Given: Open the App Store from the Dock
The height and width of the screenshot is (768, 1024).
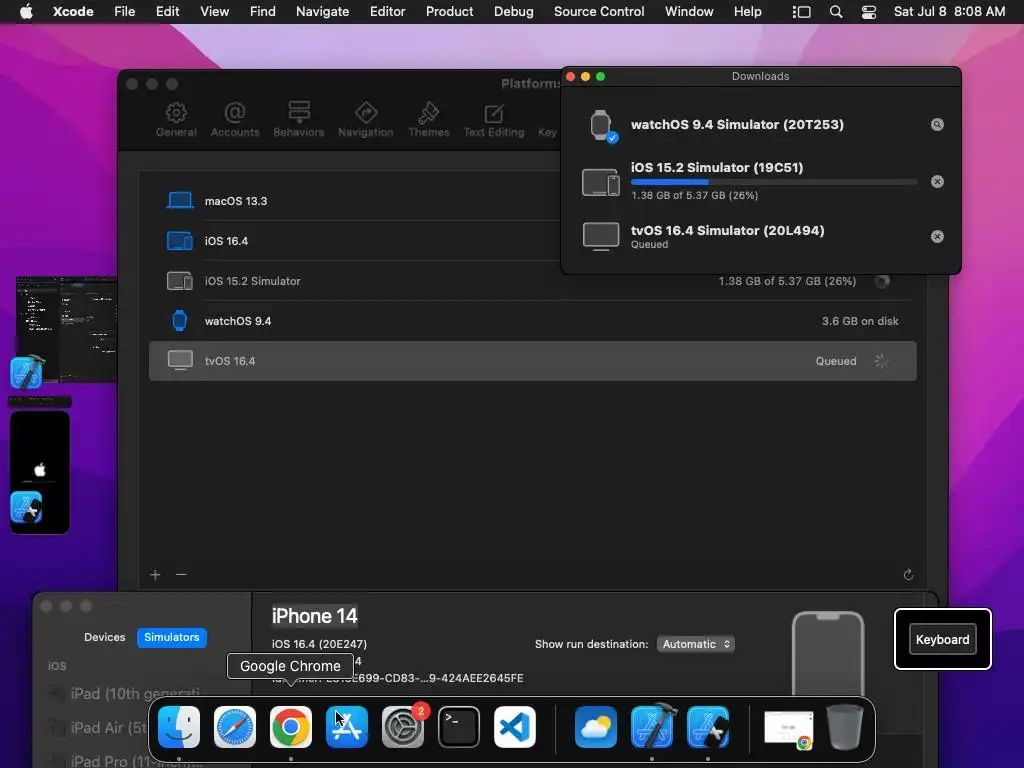Looking at the screenshot, I should tap(347, 727).
